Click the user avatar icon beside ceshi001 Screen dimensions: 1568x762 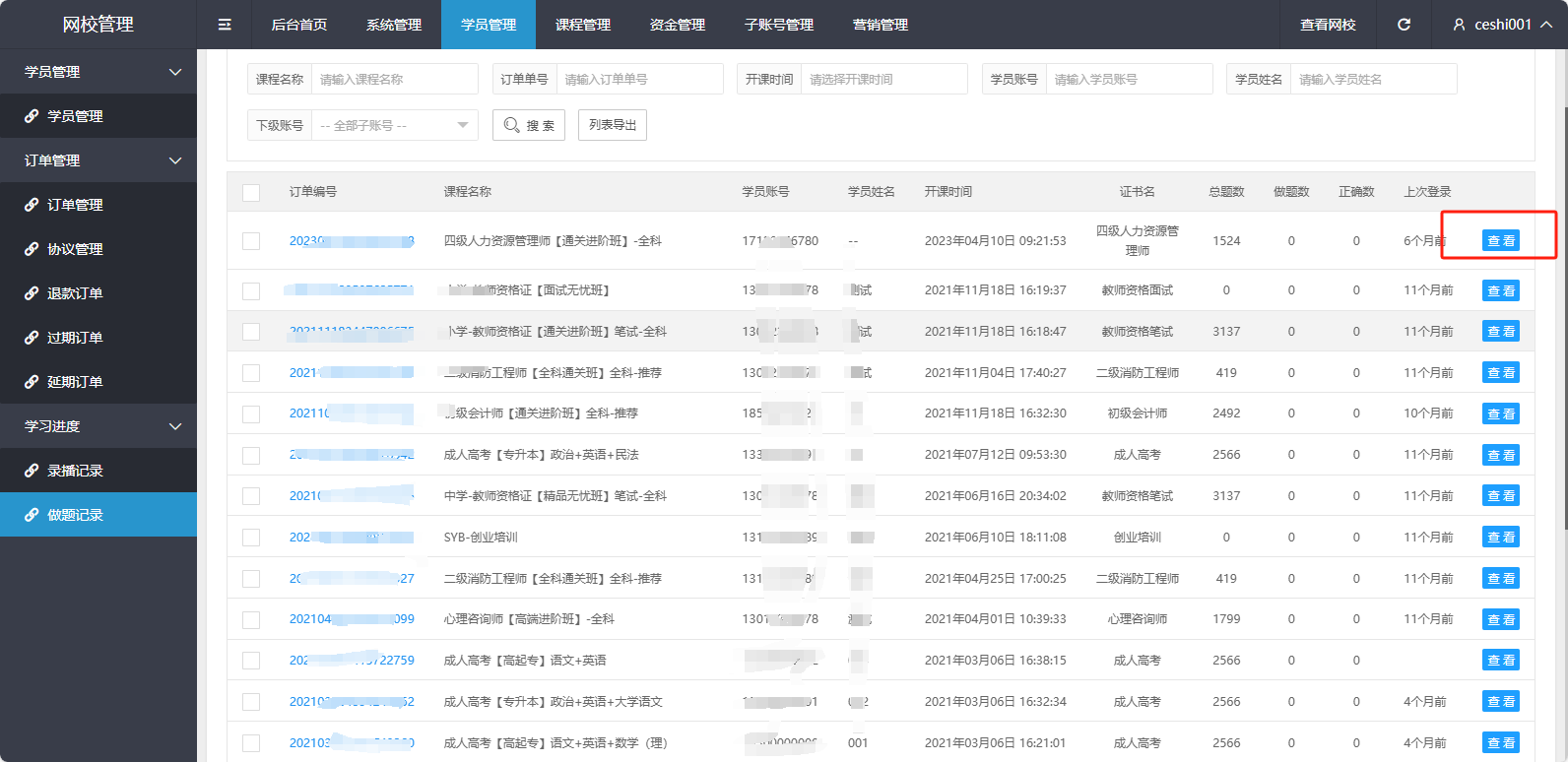coord(1459,25)
